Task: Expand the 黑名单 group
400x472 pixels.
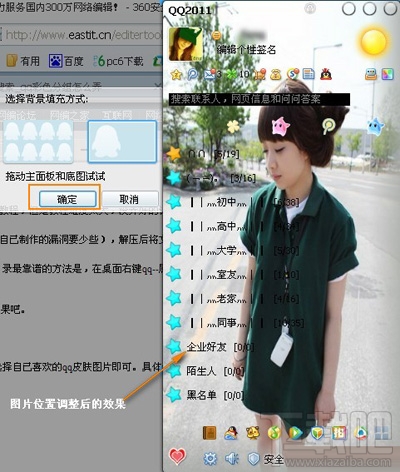Action: click(206, 395)
